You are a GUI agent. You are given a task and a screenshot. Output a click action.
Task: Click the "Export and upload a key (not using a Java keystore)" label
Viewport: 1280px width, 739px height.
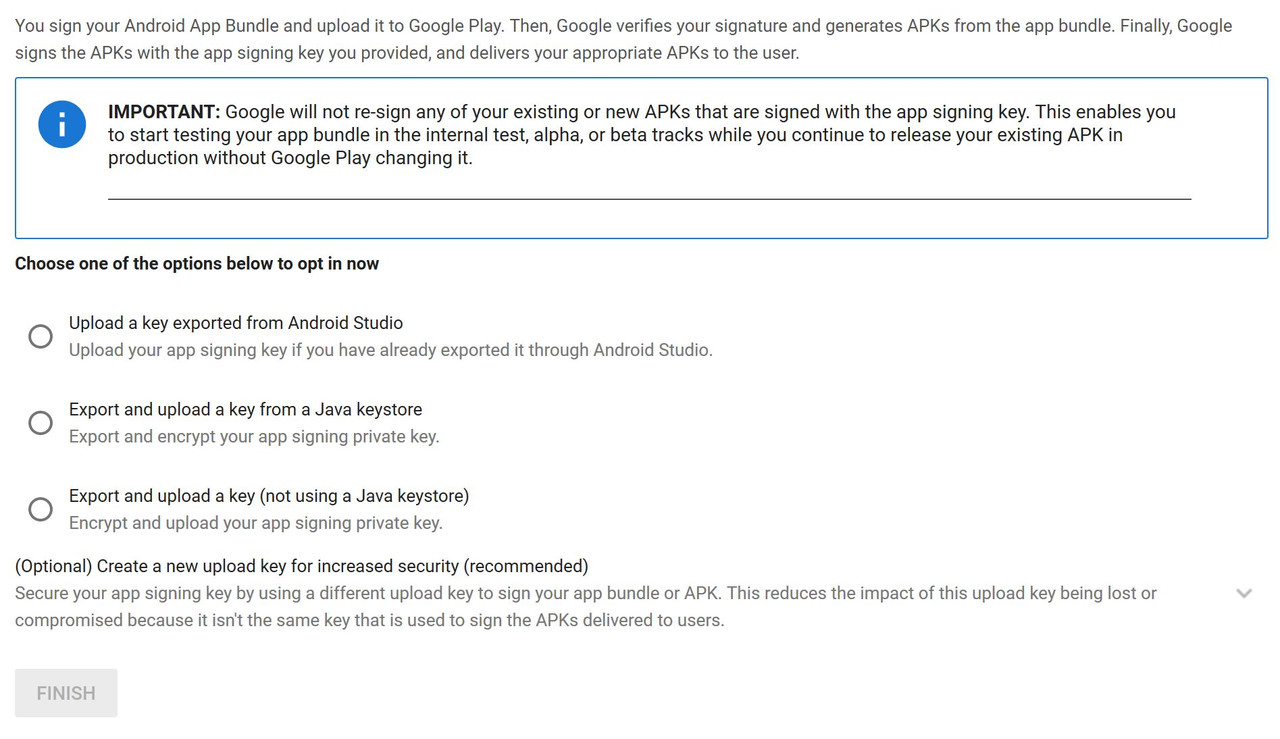(x=268, y=496)
